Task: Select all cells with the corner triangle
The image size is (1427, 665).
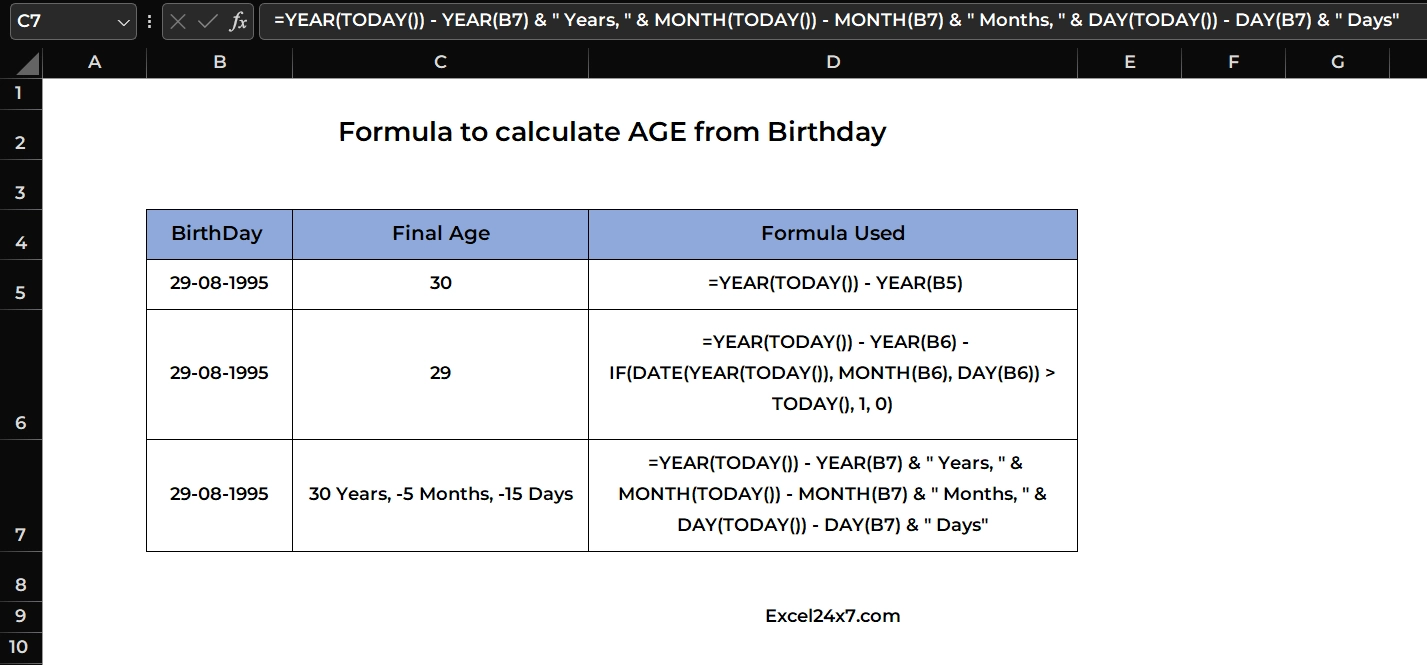Action: [27, 64]
